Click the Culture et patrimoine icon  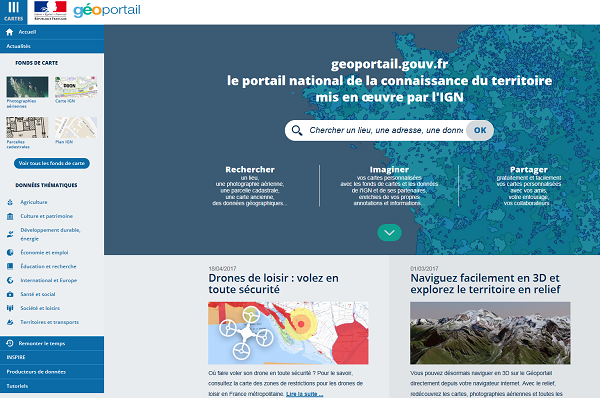pyautogui.click(x=10, y=216)
